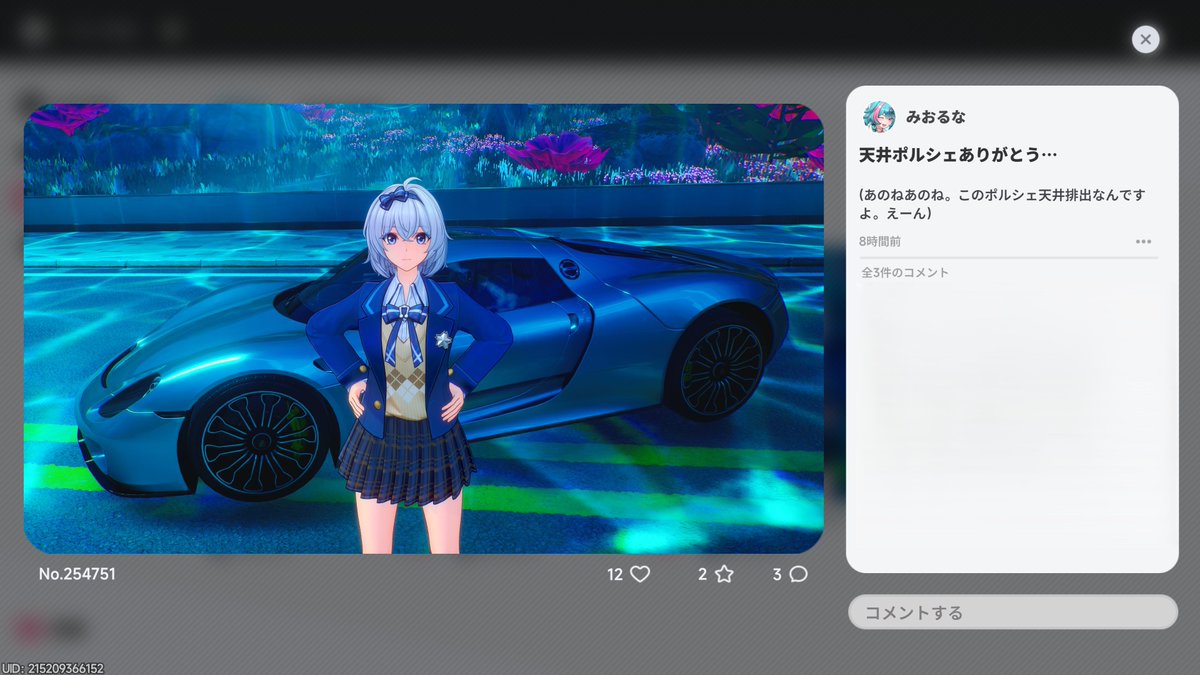
Task: Click the post title 天井ポルシェありがとう…
Action: (958, 155)
